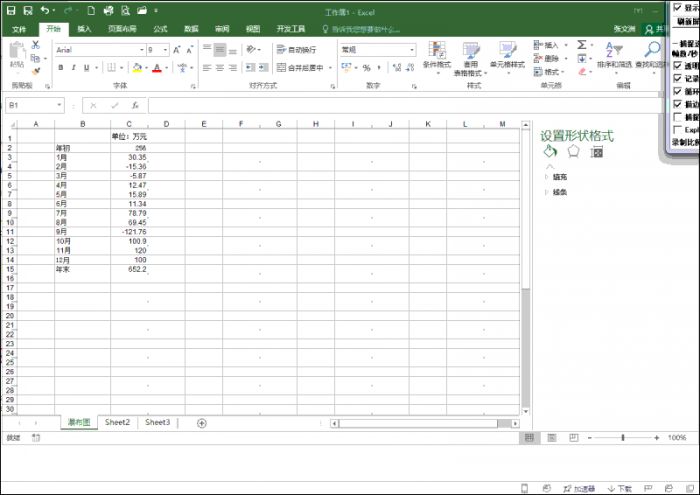Click the Increase decimal places icon

[396, 68]
